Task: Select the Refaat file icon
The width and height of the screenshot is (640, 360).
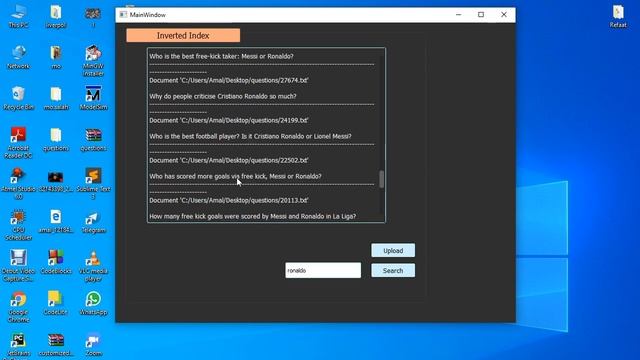Action: click(618, 16)
